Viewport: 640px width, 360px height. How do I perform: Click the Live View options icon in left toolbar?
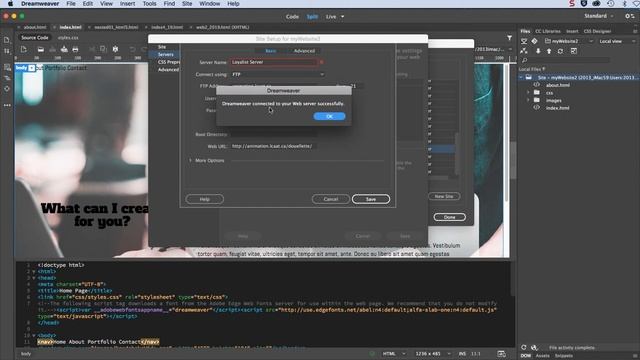point(7,67)
